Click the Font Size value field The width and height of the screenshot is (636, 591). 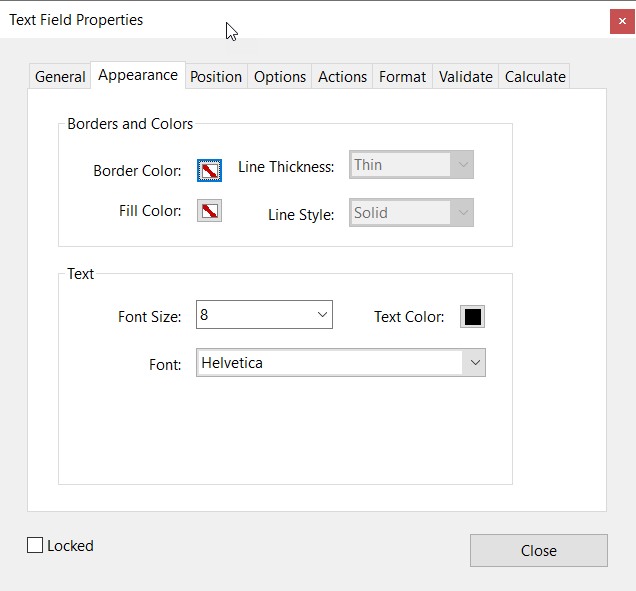point(253,315)
